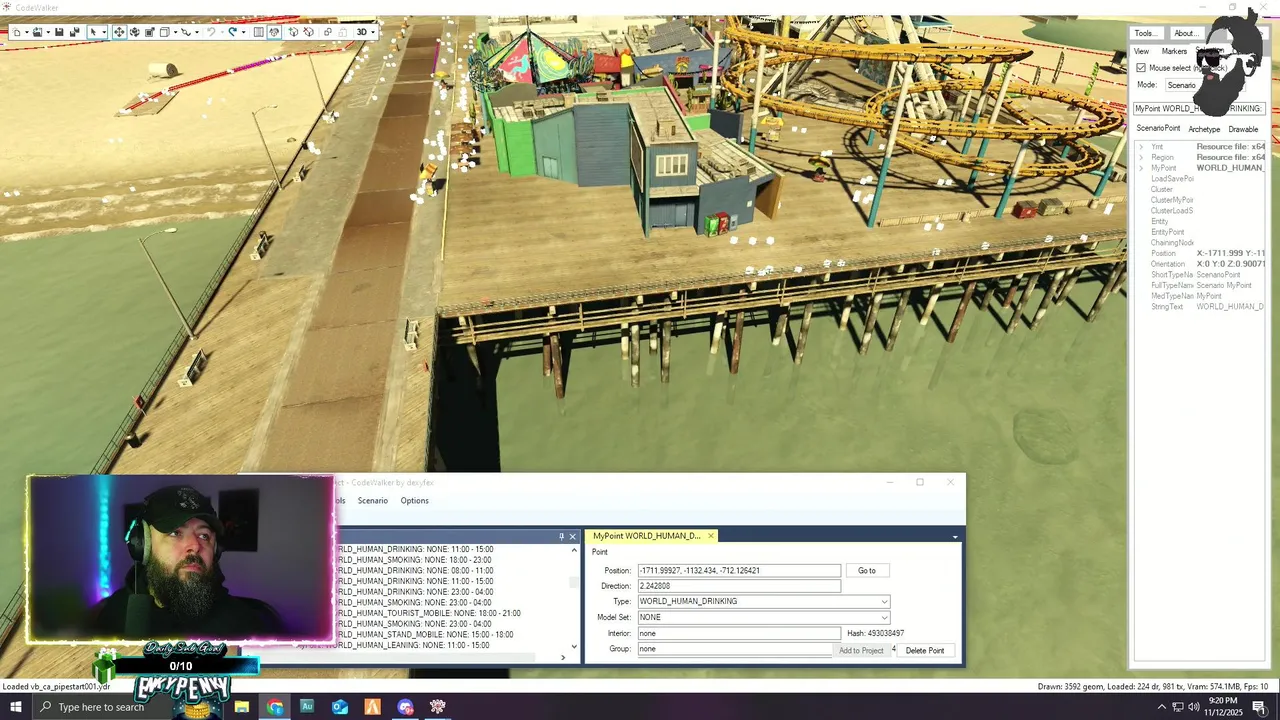Toggle the Mouse select checkbox

[1141, 68]
